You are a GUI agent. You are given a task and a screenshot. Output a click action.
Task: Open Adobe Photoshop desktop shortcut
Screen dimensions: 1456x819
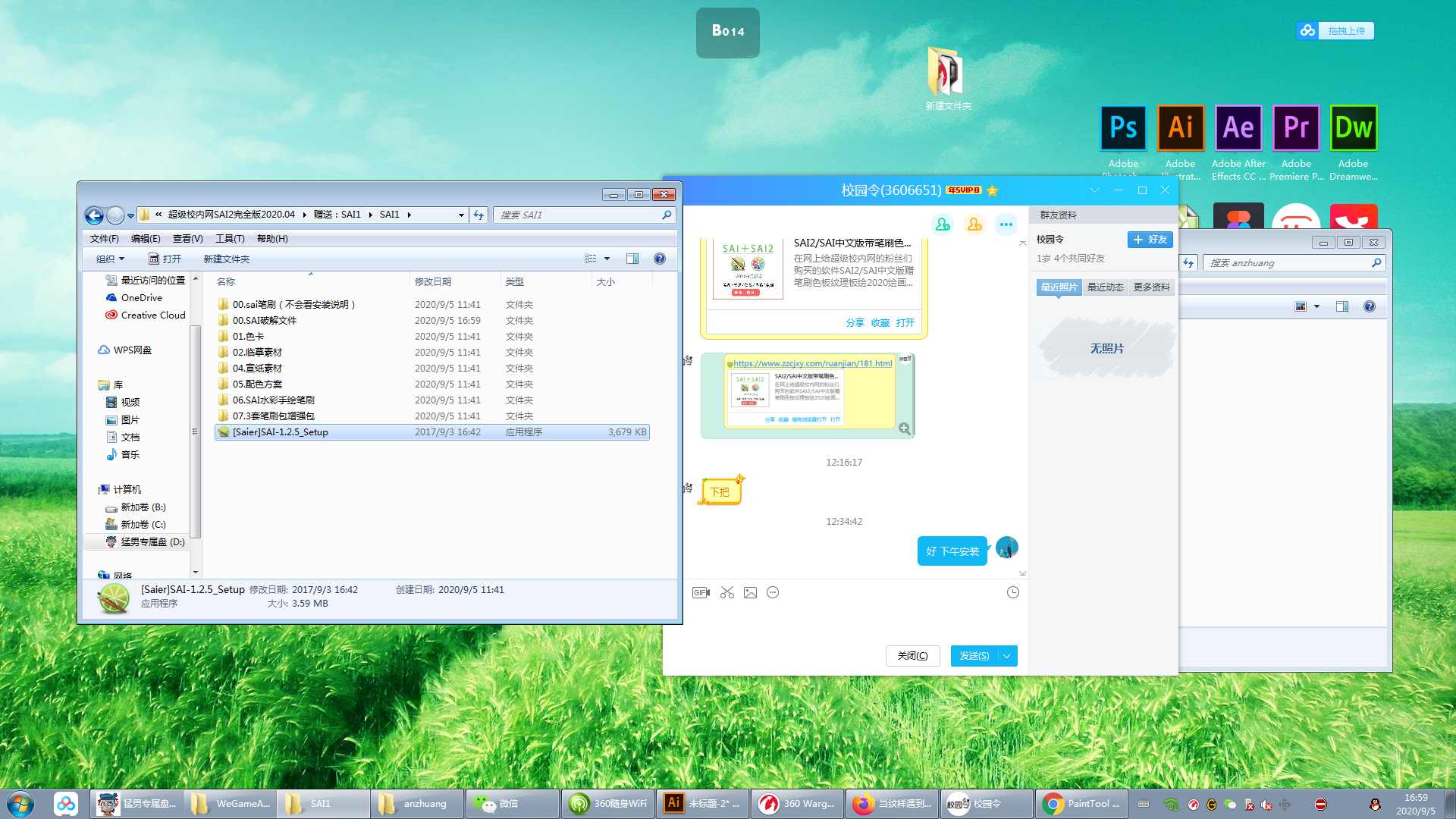click(x=1123, y=143)
